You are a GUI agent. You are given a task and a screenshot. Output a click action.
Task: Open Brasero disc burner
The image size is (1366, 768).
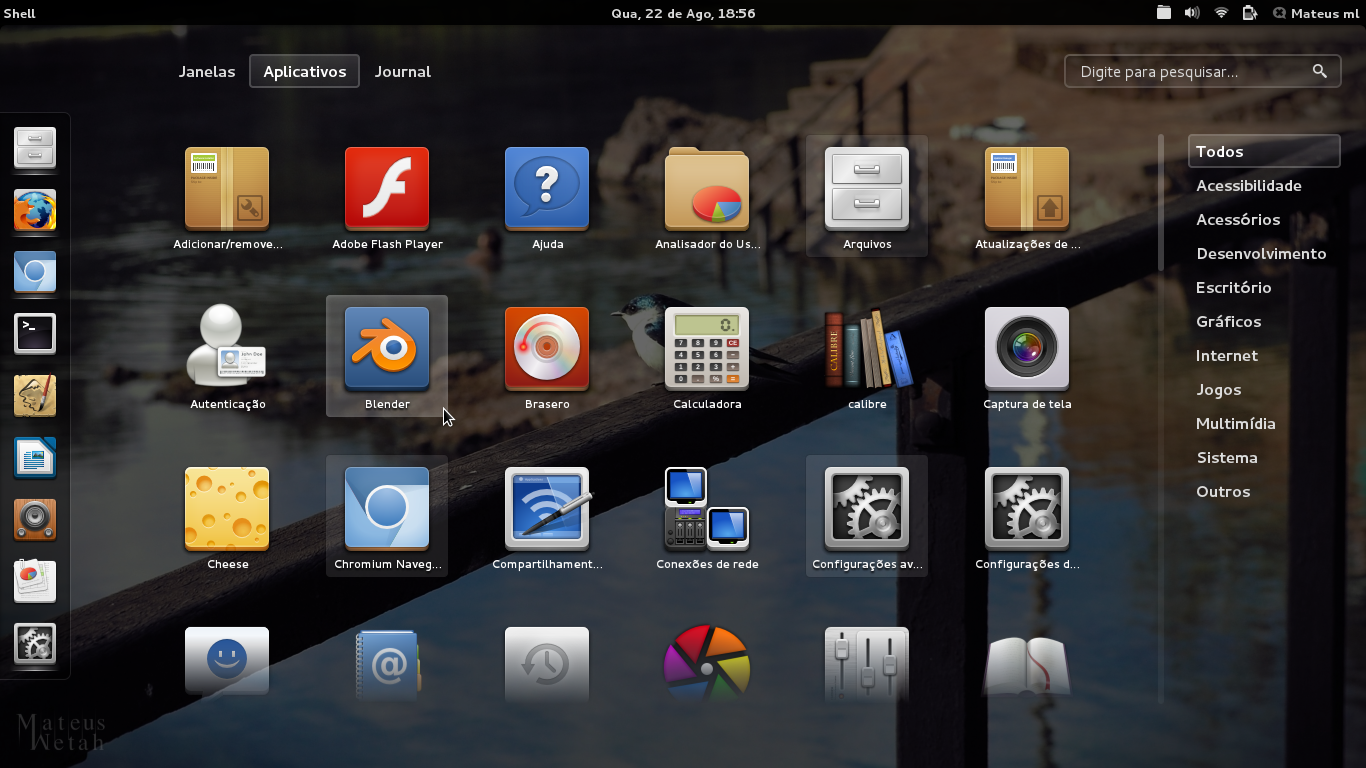click(x=547, y=358)
